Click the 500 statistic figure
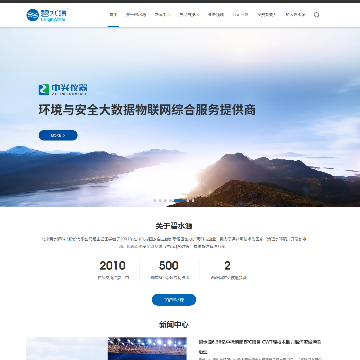 (169, 266)
